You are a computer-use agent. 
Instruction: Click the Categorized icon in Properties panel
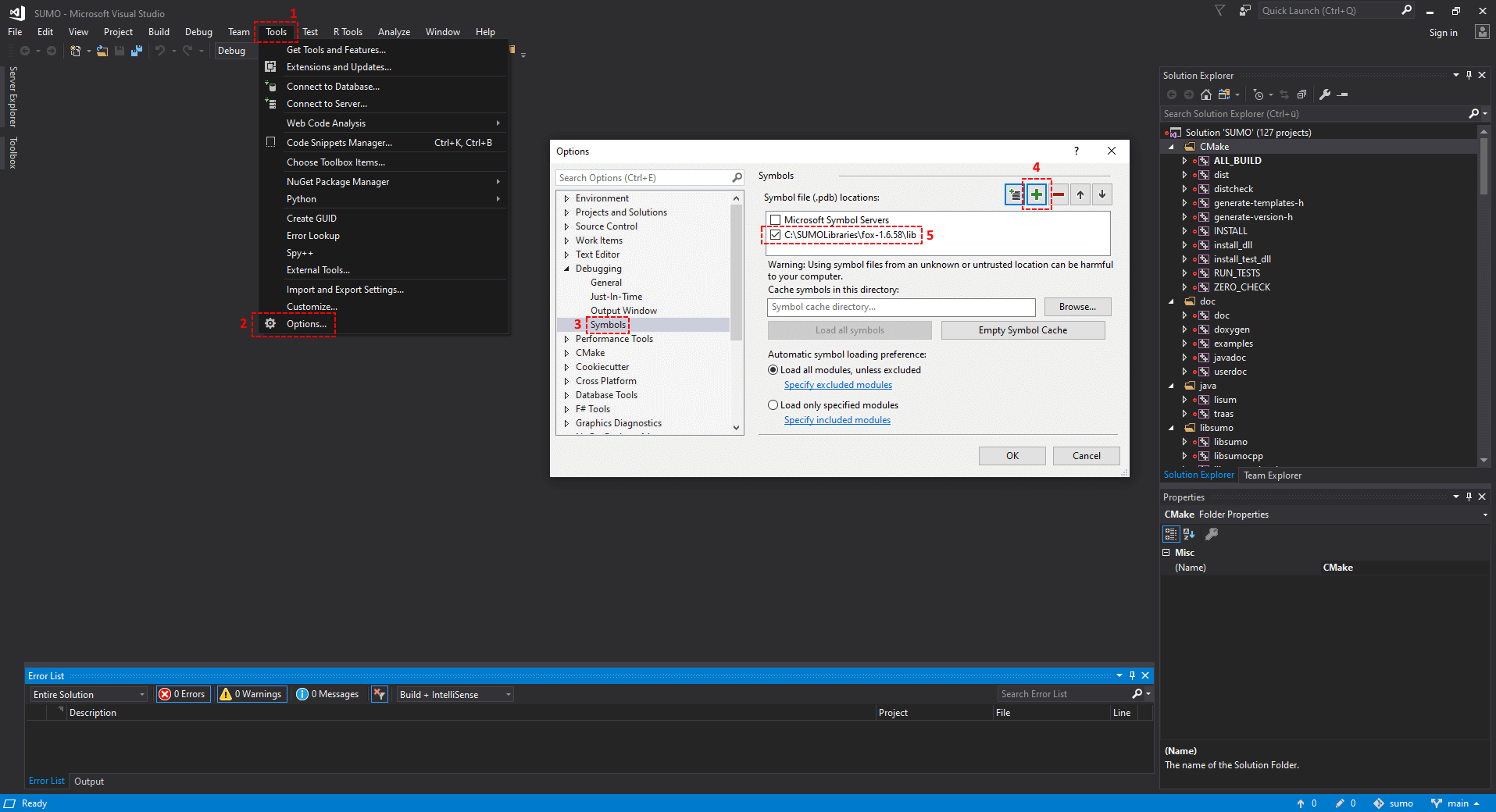pos(1171,534)
